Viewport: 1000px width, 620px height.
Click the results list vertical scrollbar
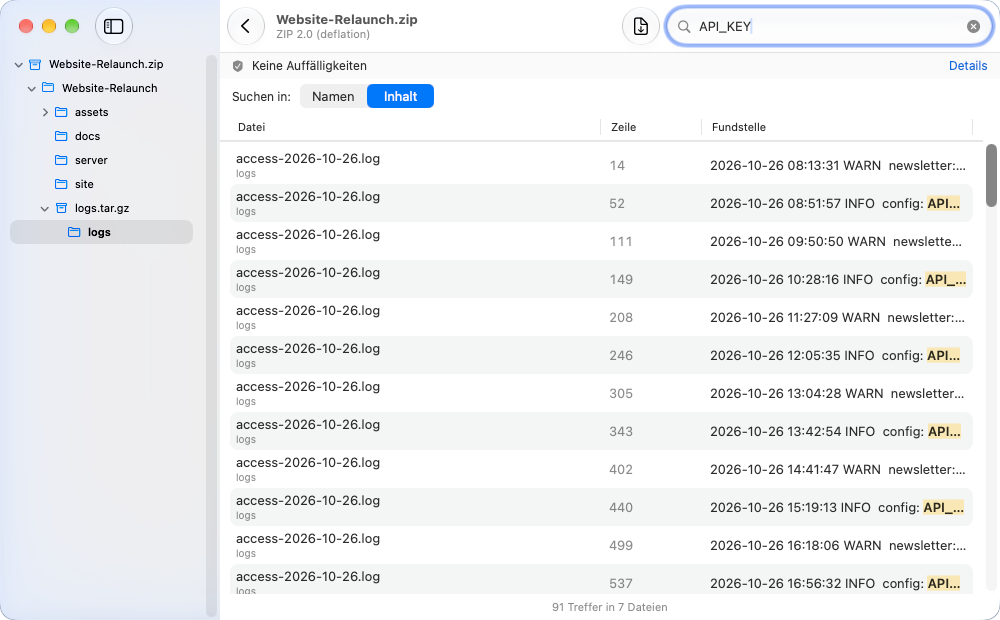pos(990,175)
